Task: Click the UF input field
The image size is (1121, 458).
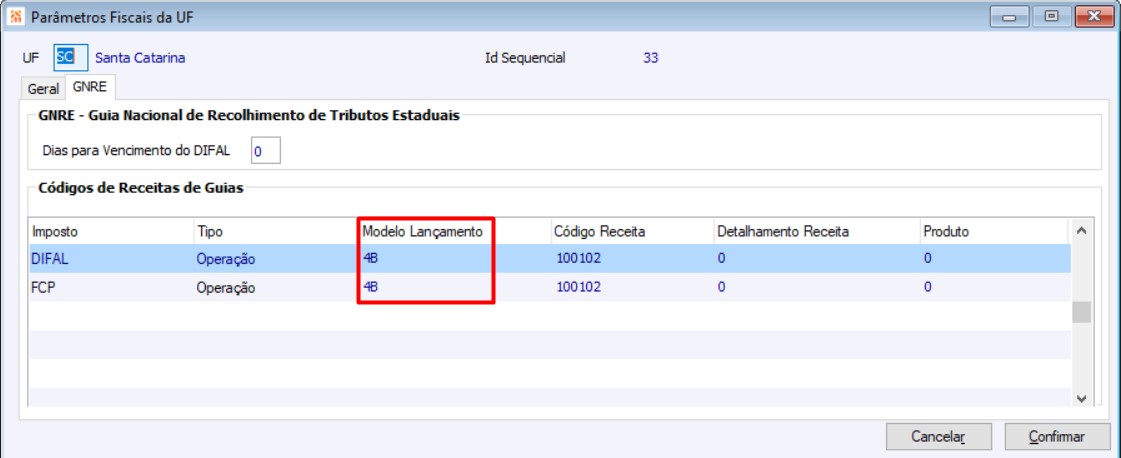Action: pos(70,58)
